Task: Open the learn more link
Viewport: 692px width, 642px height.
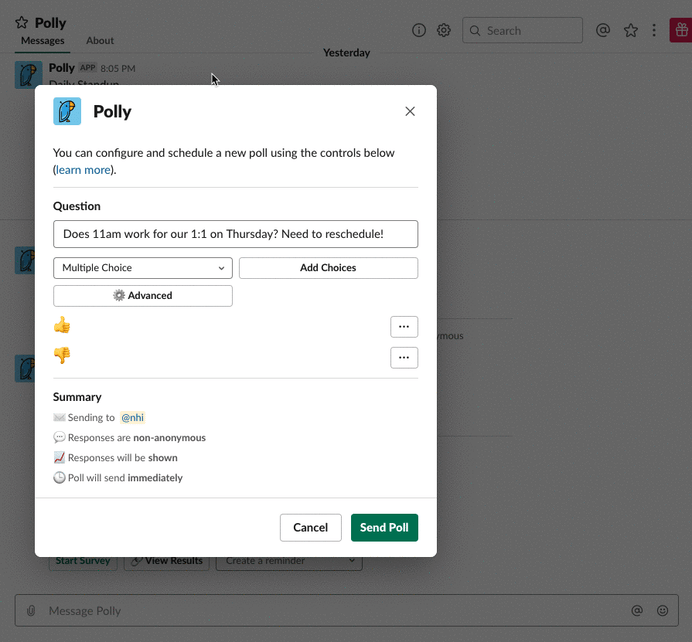Action: tap(83, 170)
